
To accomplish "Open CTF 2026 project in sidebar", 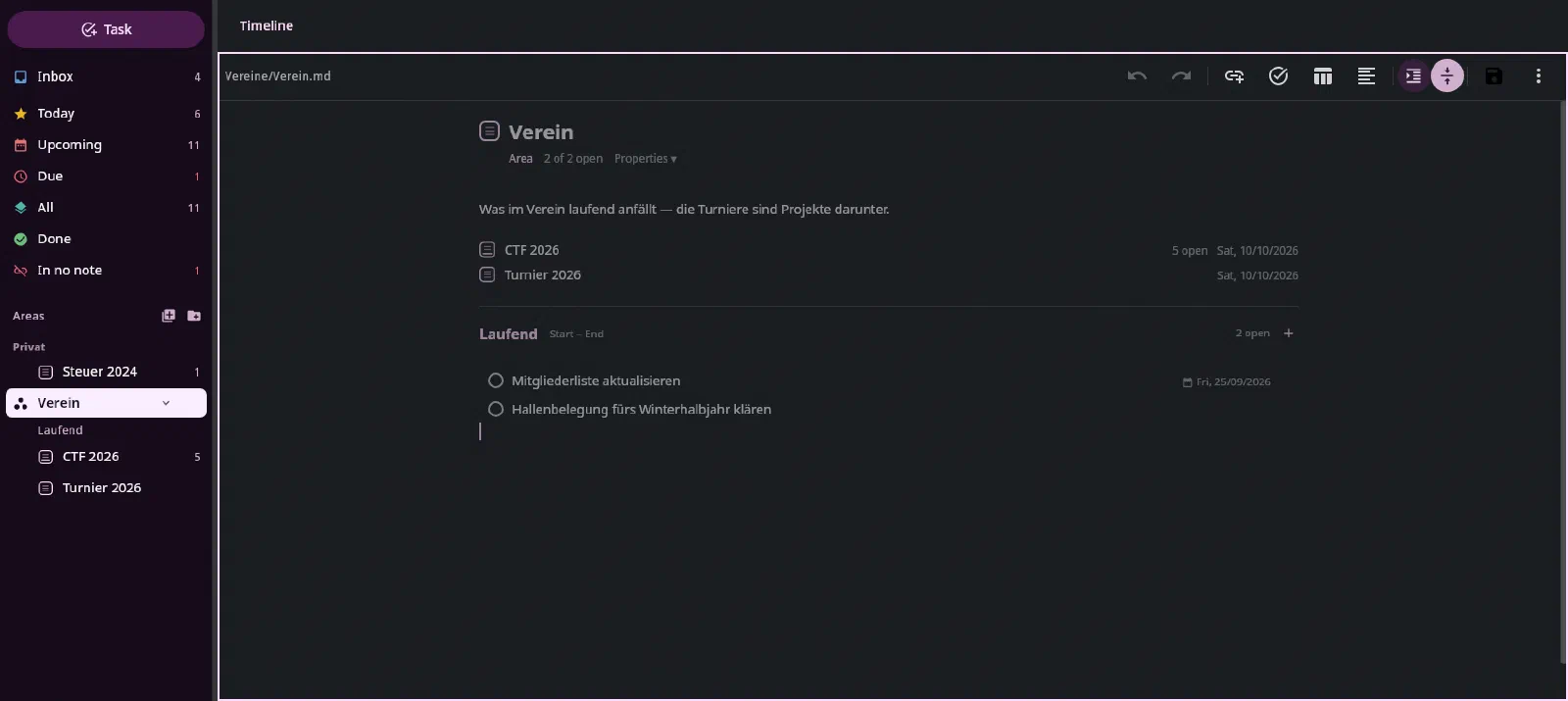I will 106,457.
